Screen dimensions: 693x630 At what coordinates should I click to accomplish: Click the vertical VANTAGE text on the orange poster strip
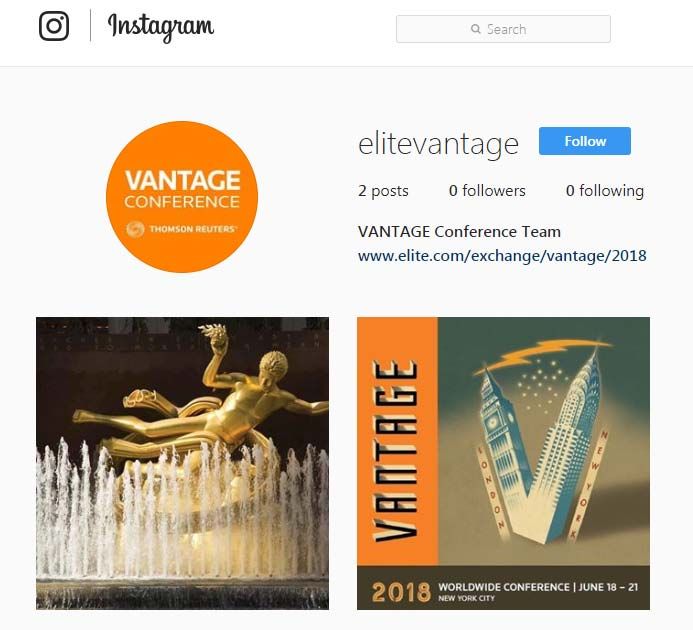[395, 451]
